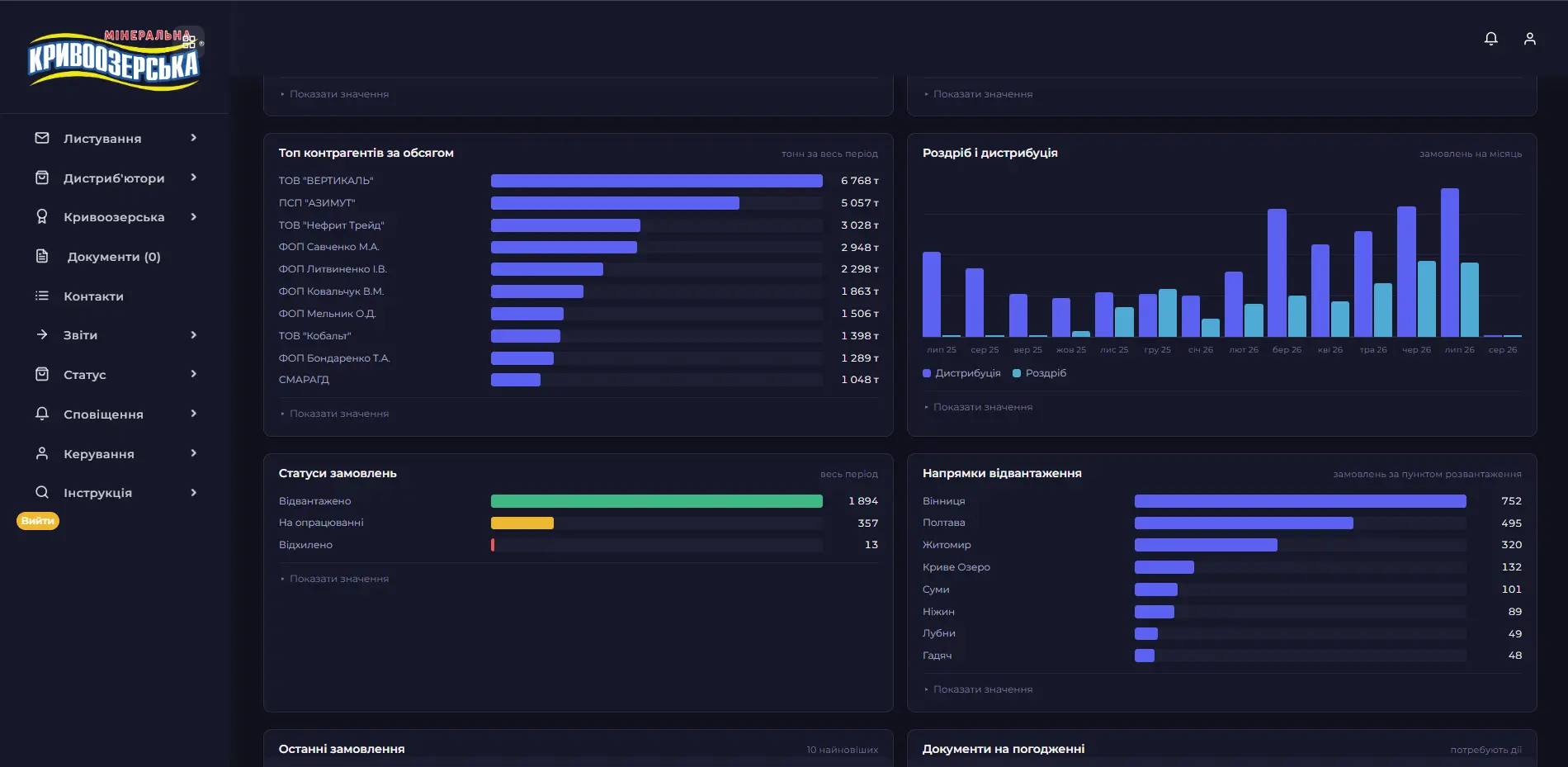Open the Контакти menu item
The image size is (1568, 767).
93,296
